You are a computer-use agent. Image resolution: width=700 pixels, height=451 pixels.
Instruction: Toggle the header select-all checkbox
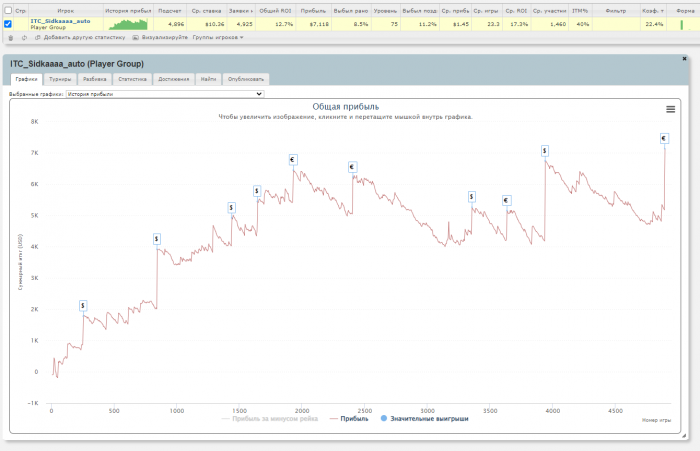click(8, 10)
